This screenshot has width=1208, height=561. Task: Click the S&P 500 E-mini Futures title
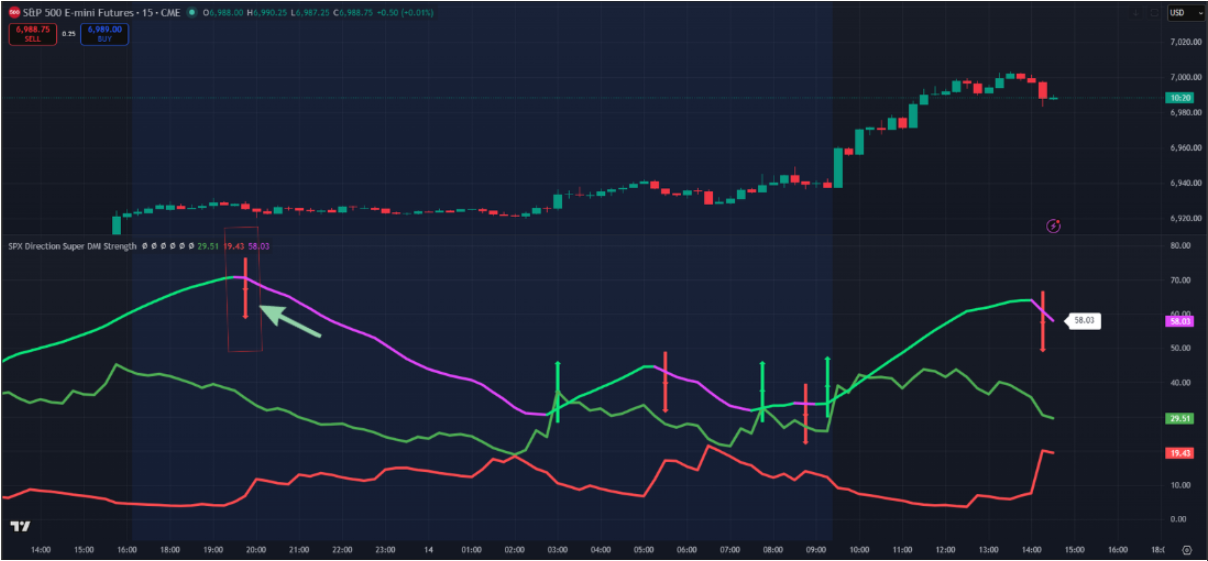click(x=80, y=12)
